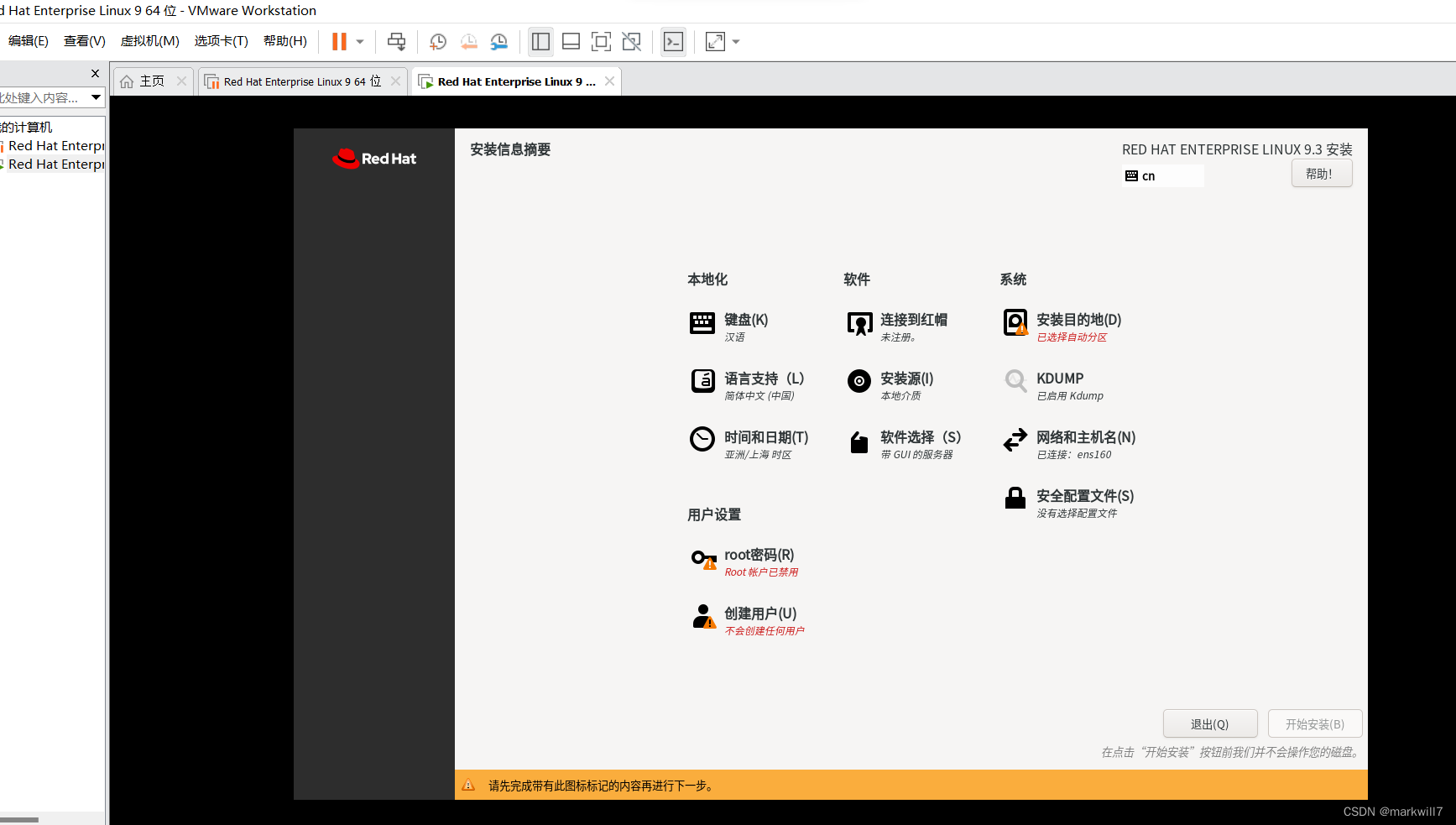
Task: Expand the stretch display dropdown arrow
Action: click(x=736, y=42)
